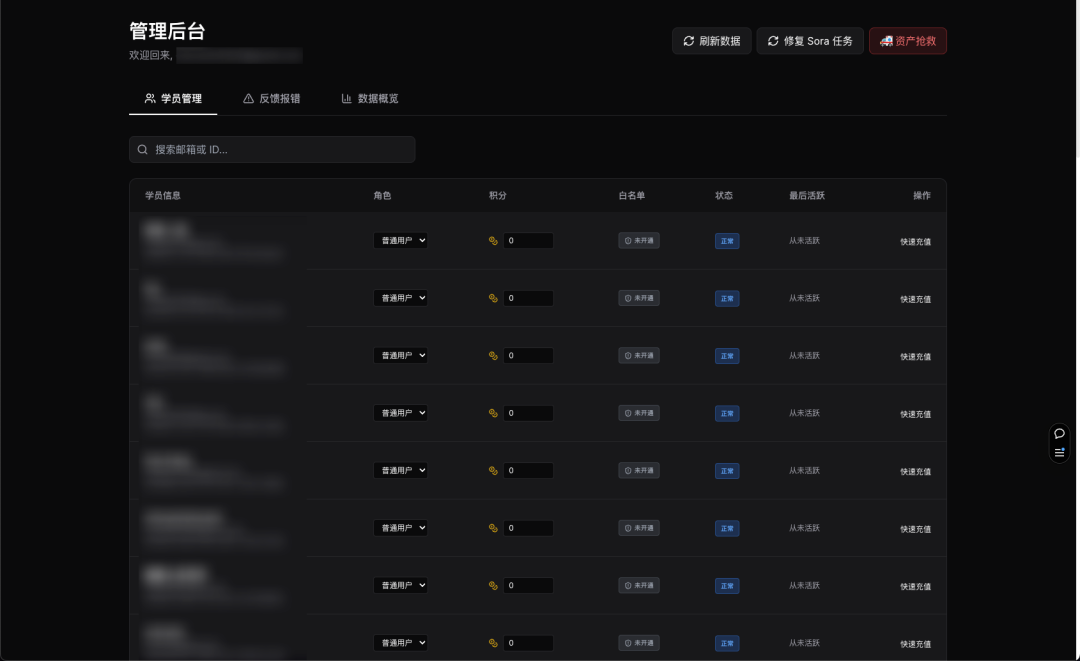Click the feedback list icon below the chat bubble
The image size is (1080, 661).
point(1060,451)
